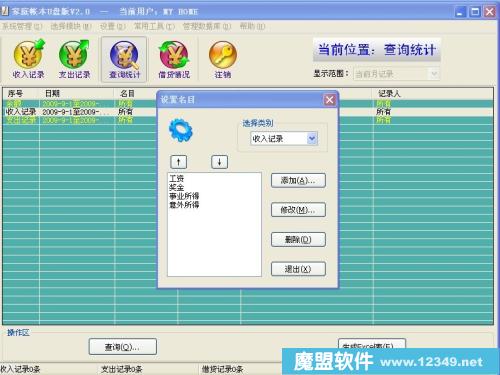Open the 支出记录 expense record toolbar icon
This screenshot has height=375, width=500.
pos(74,59)
